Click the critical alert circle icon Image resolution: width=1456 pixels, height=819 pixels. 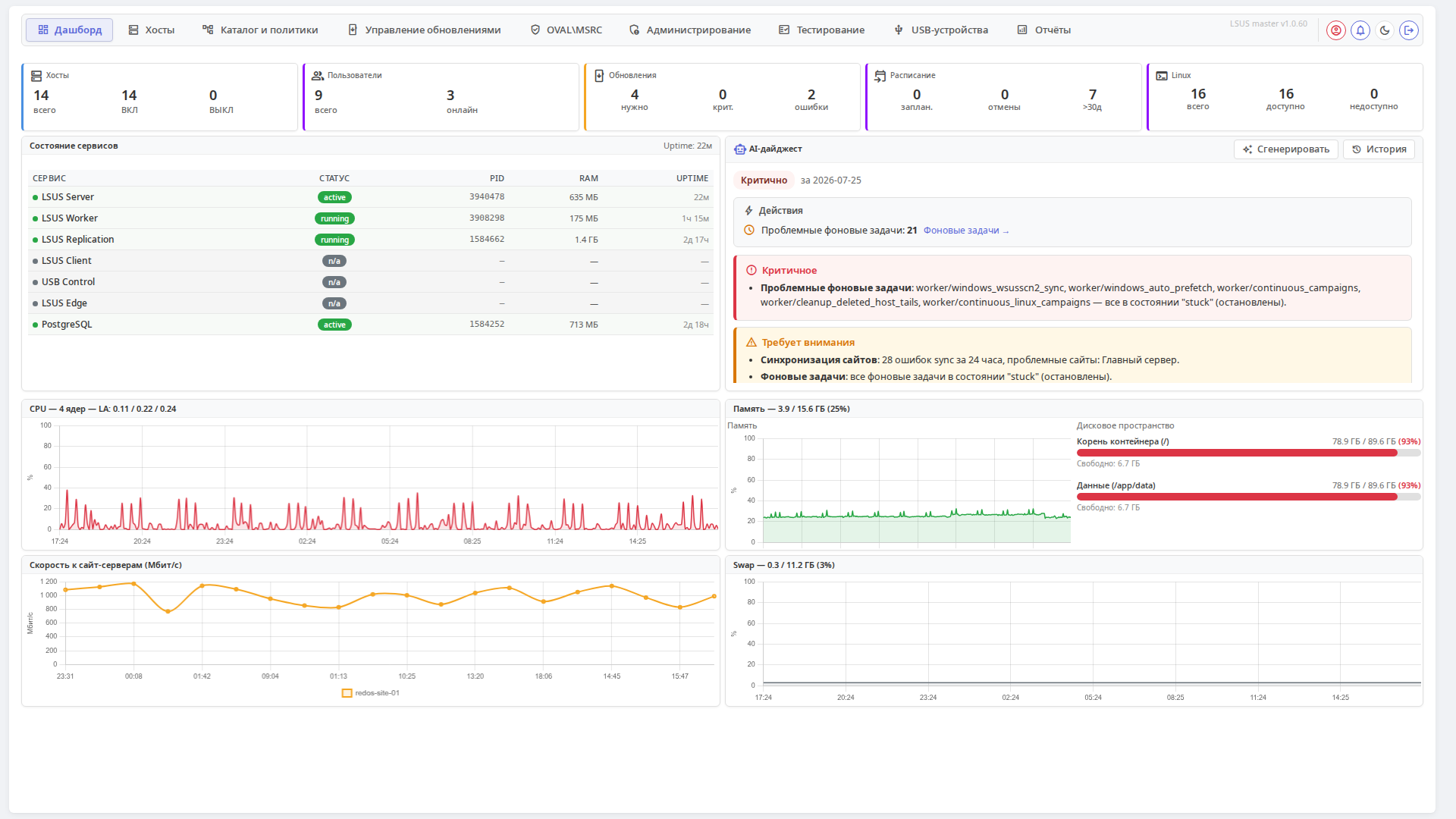(x=752, y=271)
